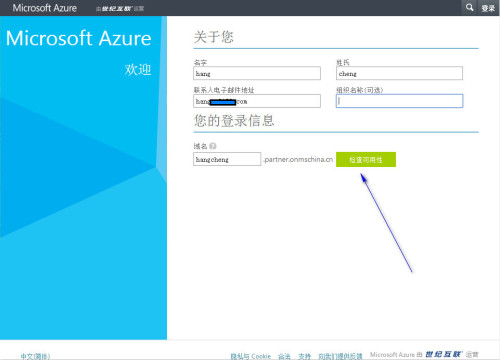Focus the 名字 first name field
The width and height of the screenshot is (500, 360).
tap(257, 73)
